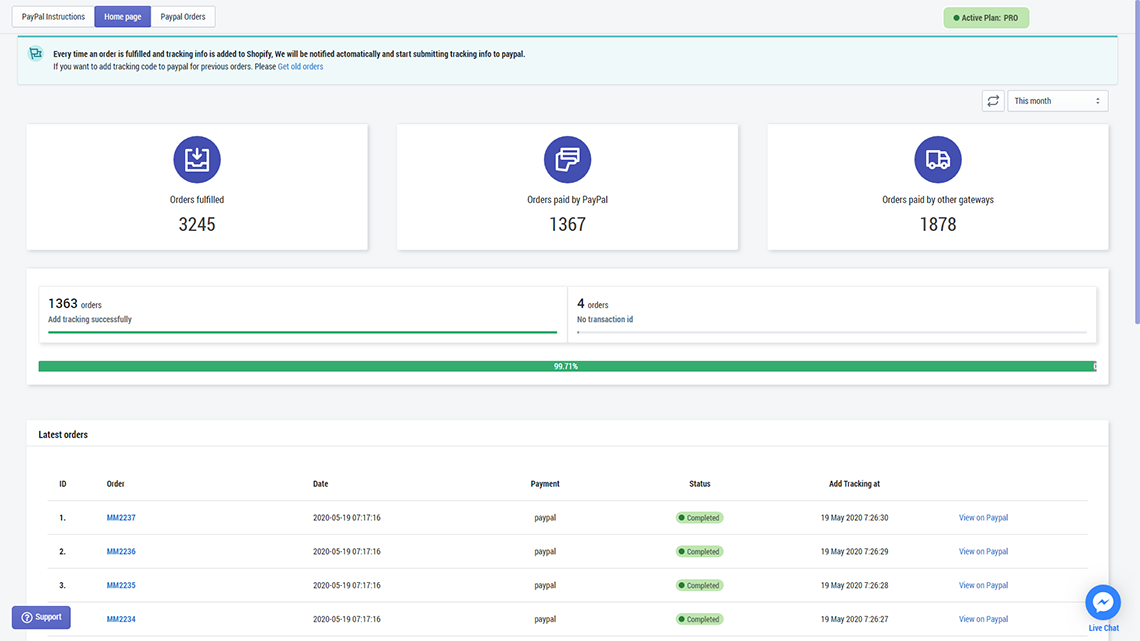Screen dimensions: 1140x641
Task: Open the Support button
Action: click(x=41, y=617)
